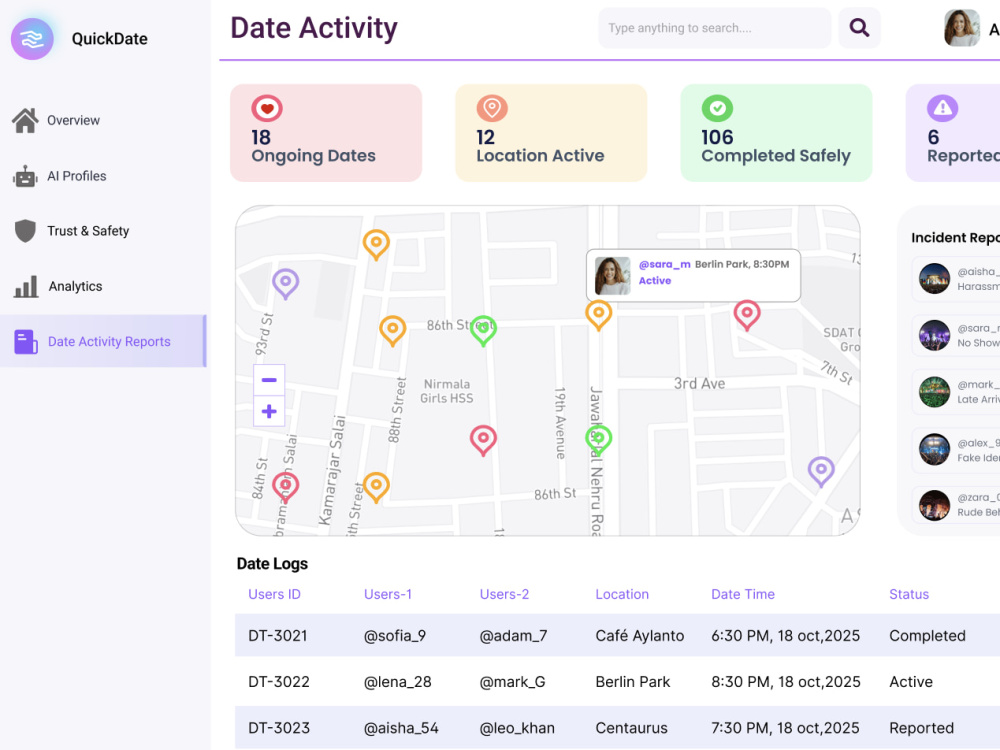Image resolution: width=1000 pixels, height=750 pixels.
Task: Click the @sara_m username link in popup
Action: tap(665, 264)
